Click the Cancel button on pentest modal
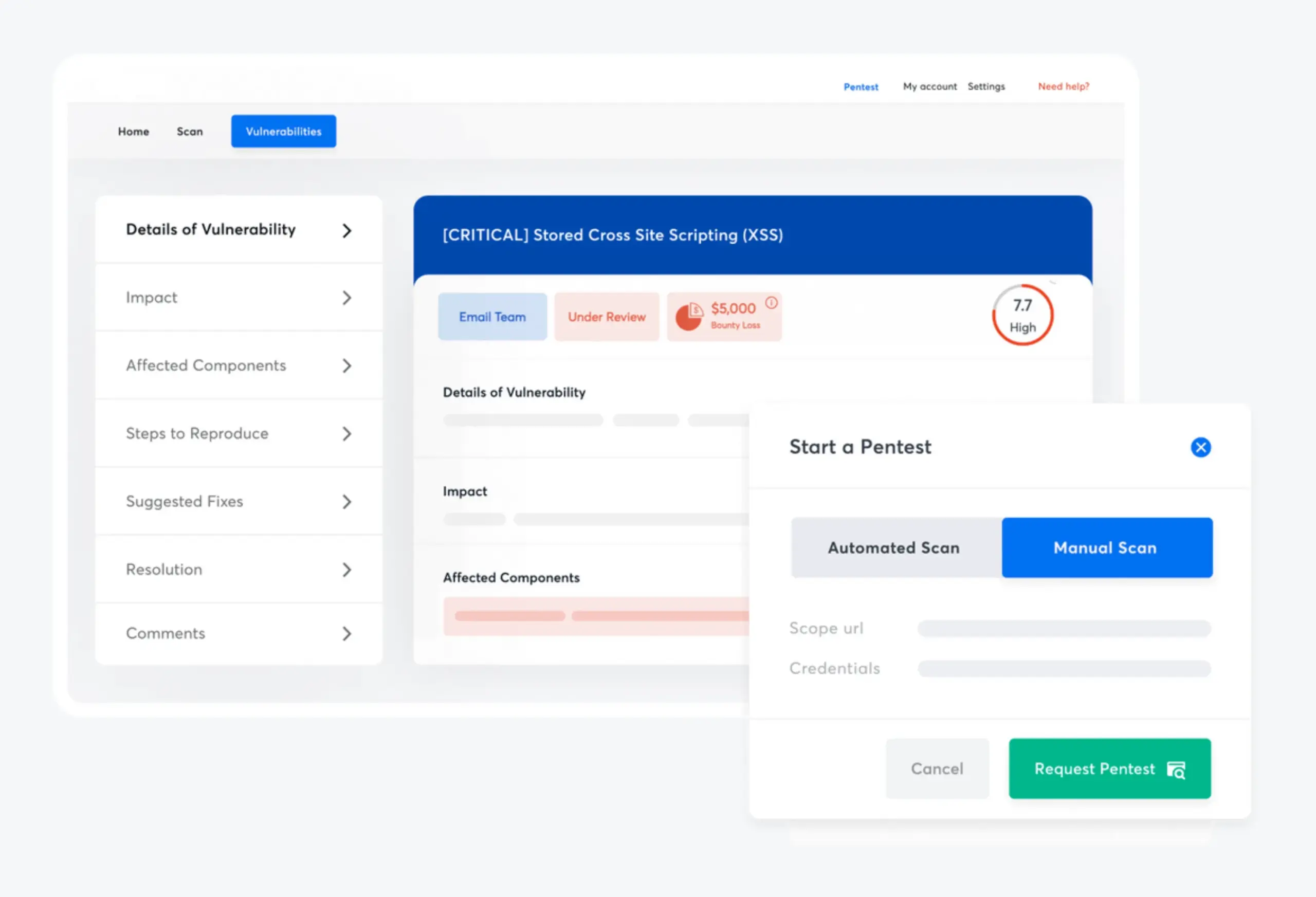The width and height of the screenshot is (1316, 897). coord(936,768)
